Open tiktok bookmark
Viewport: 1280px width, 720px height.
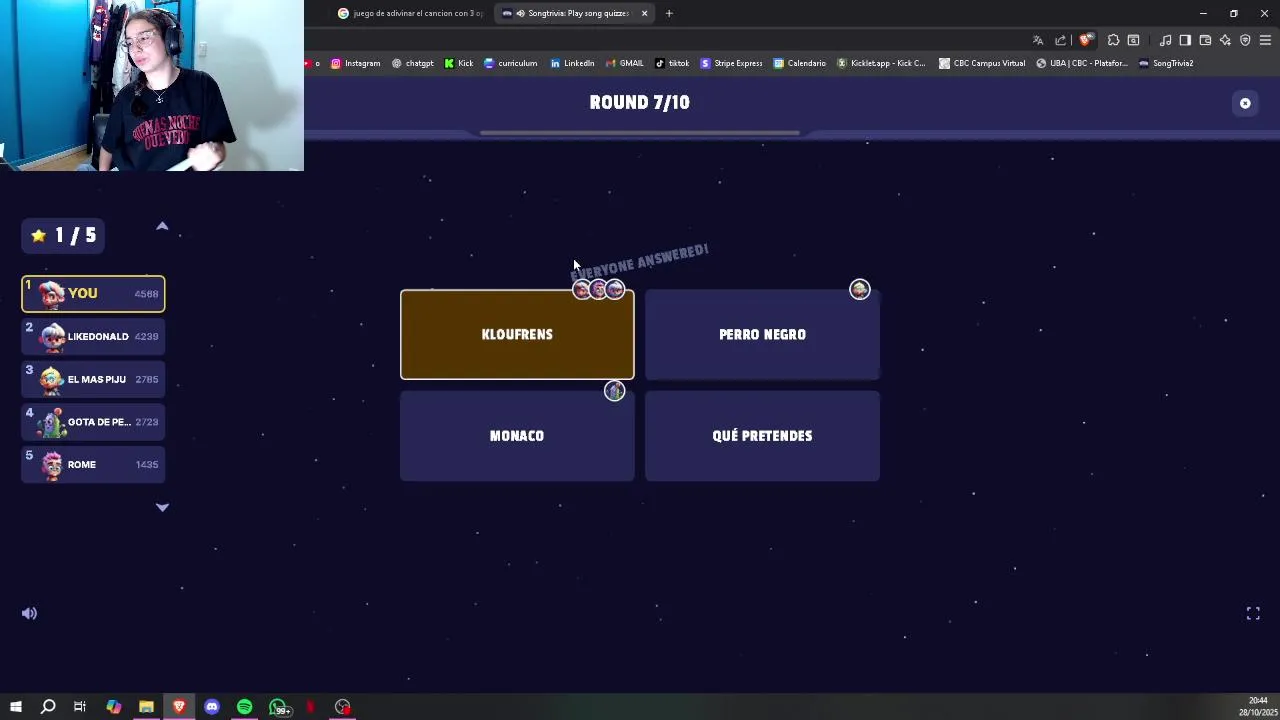tap(672, 63)
